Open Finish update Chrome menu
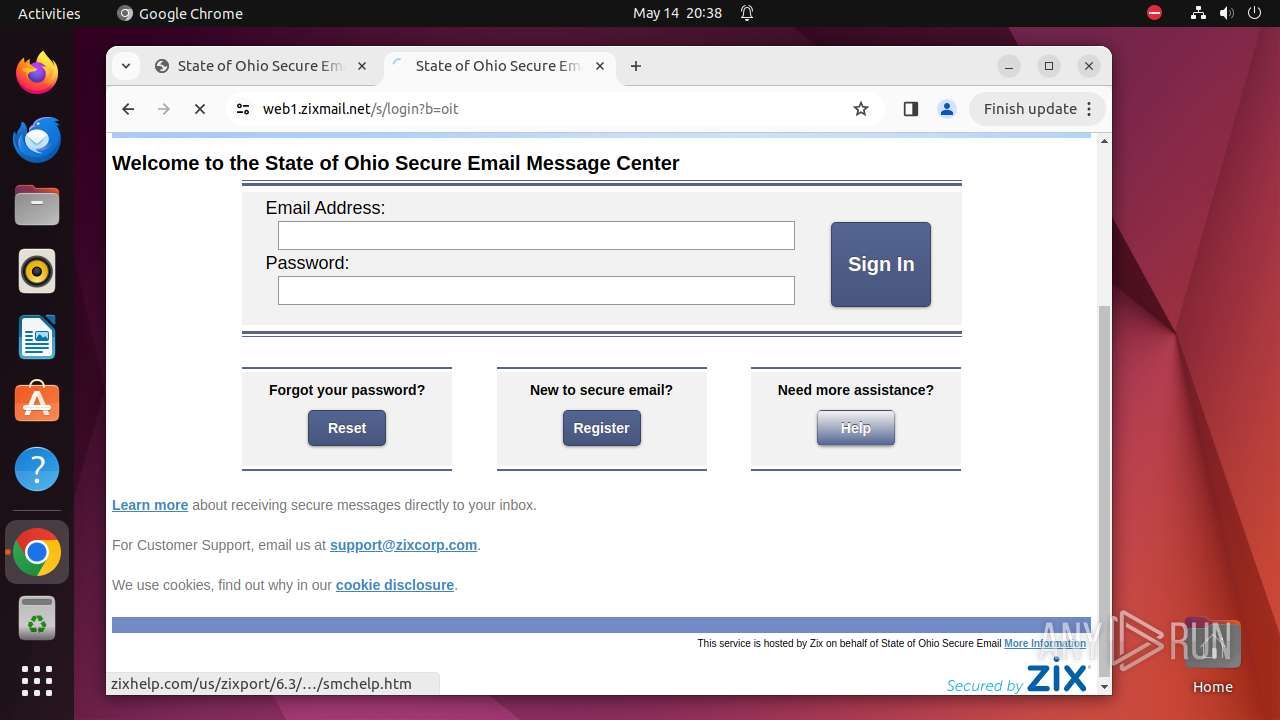This screenshot has width=1280, height=720. (x=1036, y=109)
